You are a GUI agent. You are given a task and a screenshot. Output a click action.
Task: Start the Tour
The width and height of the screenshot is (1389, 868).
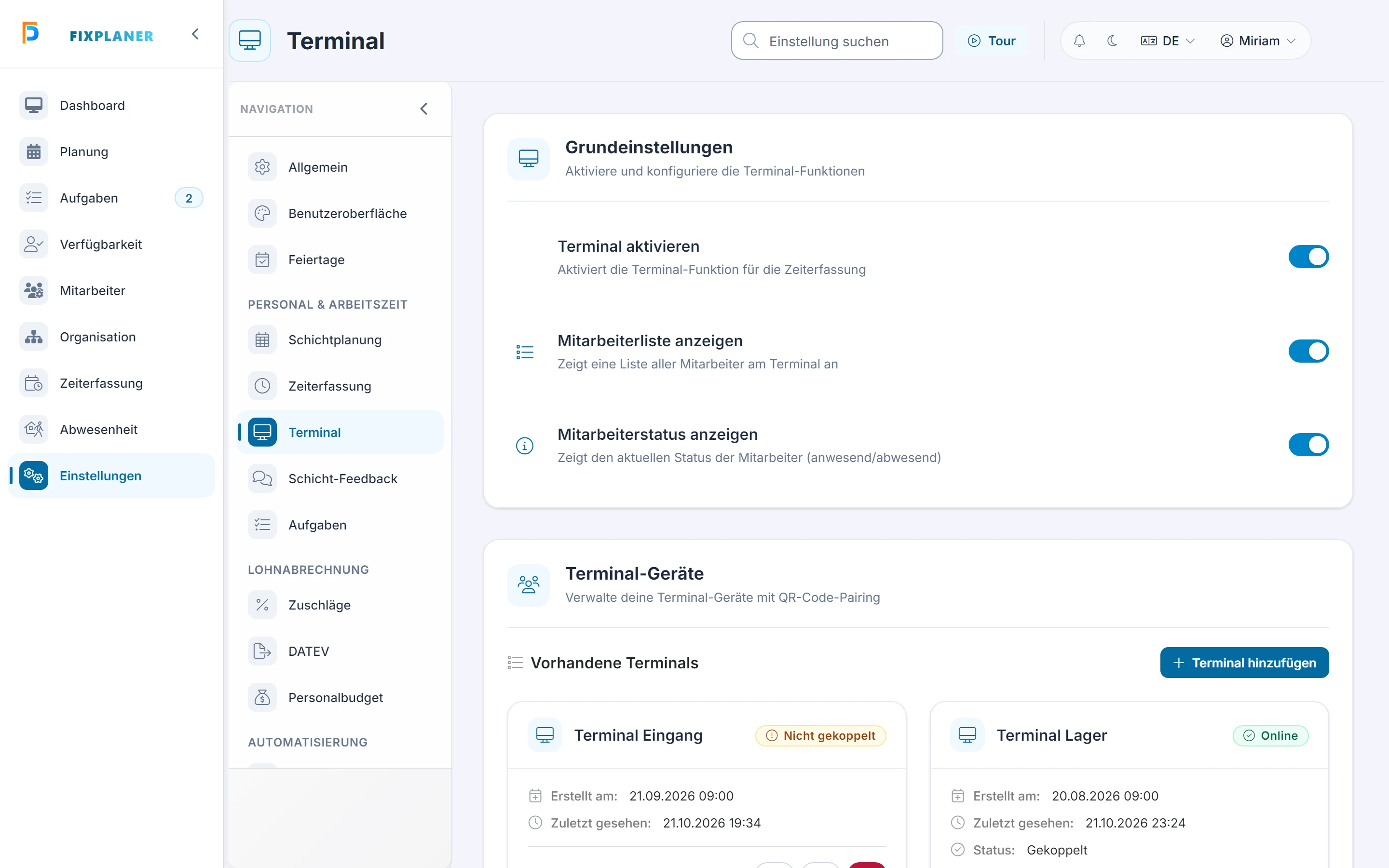[992, 41]
